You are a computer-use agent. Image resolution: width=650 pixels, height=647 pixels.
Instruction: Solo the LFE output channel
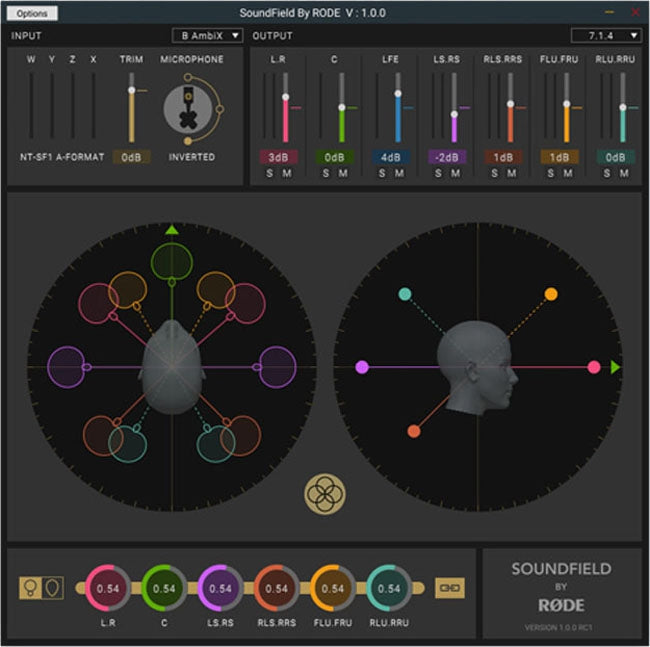pos(381,174)
